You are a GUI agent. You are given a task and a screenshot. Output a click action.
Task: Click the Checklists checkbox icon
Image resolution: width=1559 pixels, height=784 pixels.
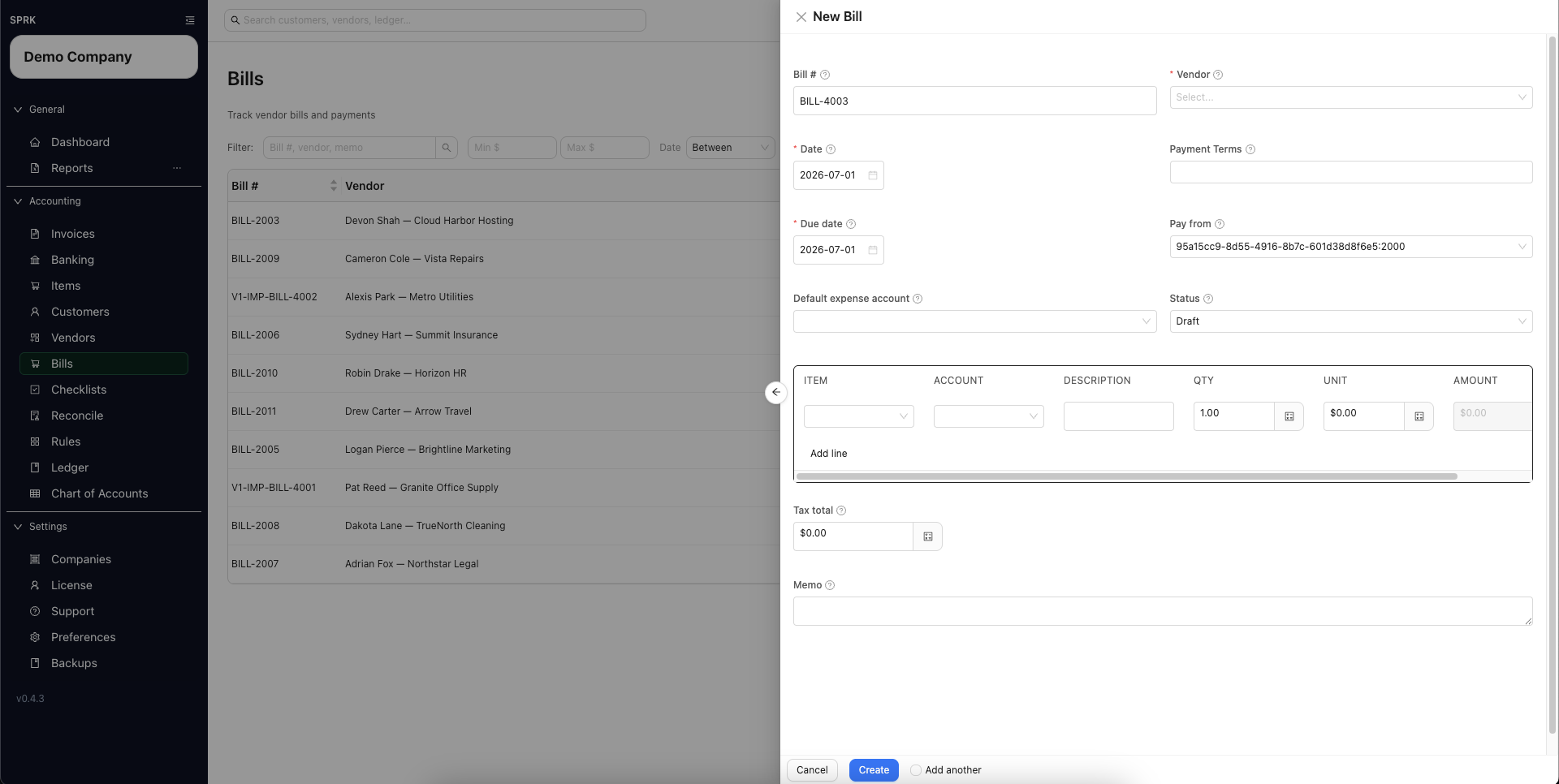pos(35,390)
